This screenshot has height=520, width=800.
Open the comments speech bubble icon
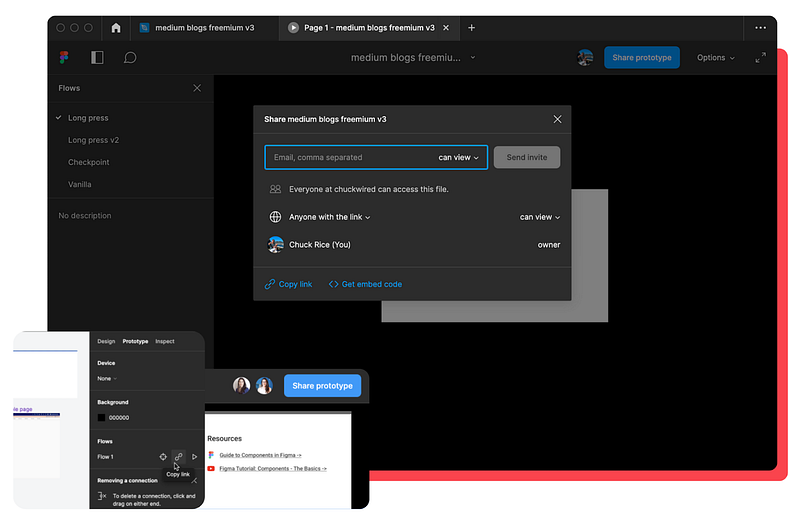pos(130,58)
